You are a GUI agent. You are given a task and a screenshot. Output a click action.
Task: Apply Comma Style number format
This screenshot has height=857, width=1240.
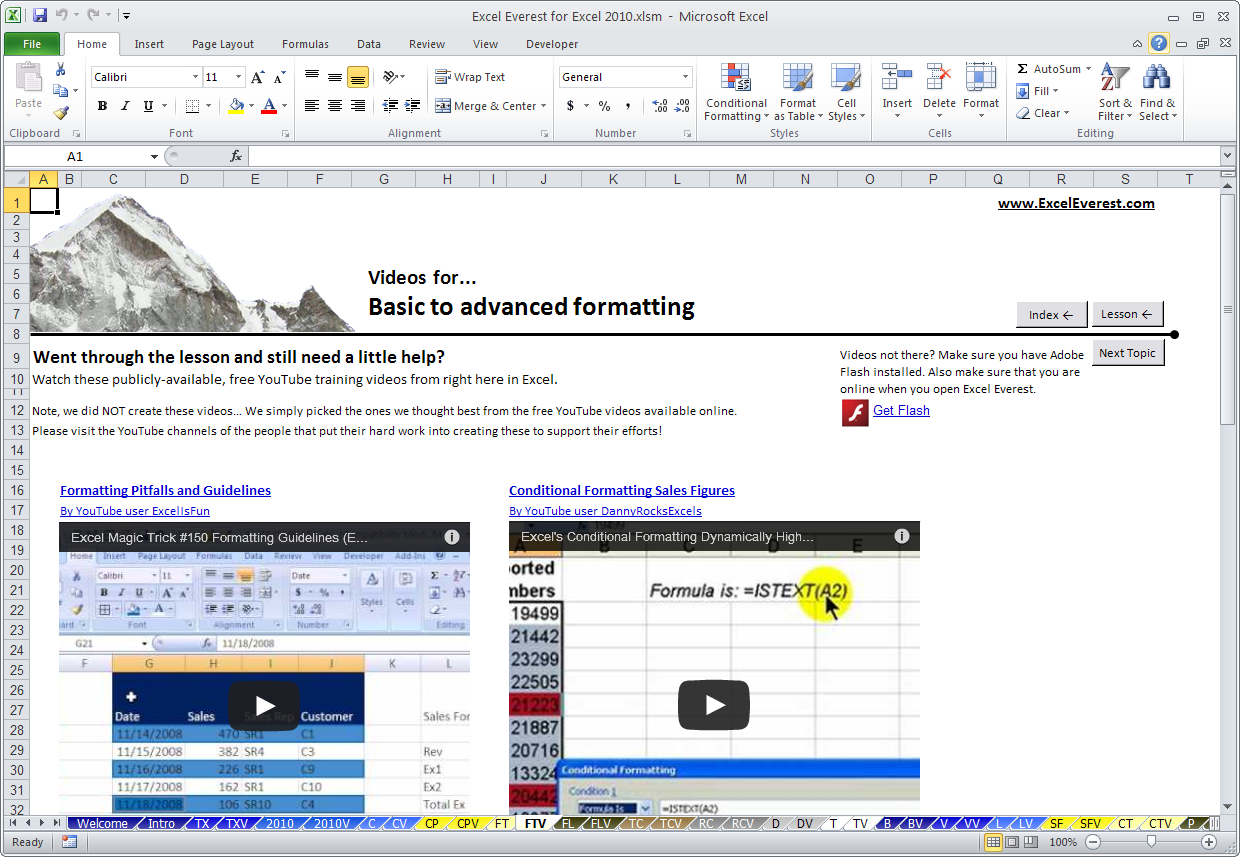627,105
